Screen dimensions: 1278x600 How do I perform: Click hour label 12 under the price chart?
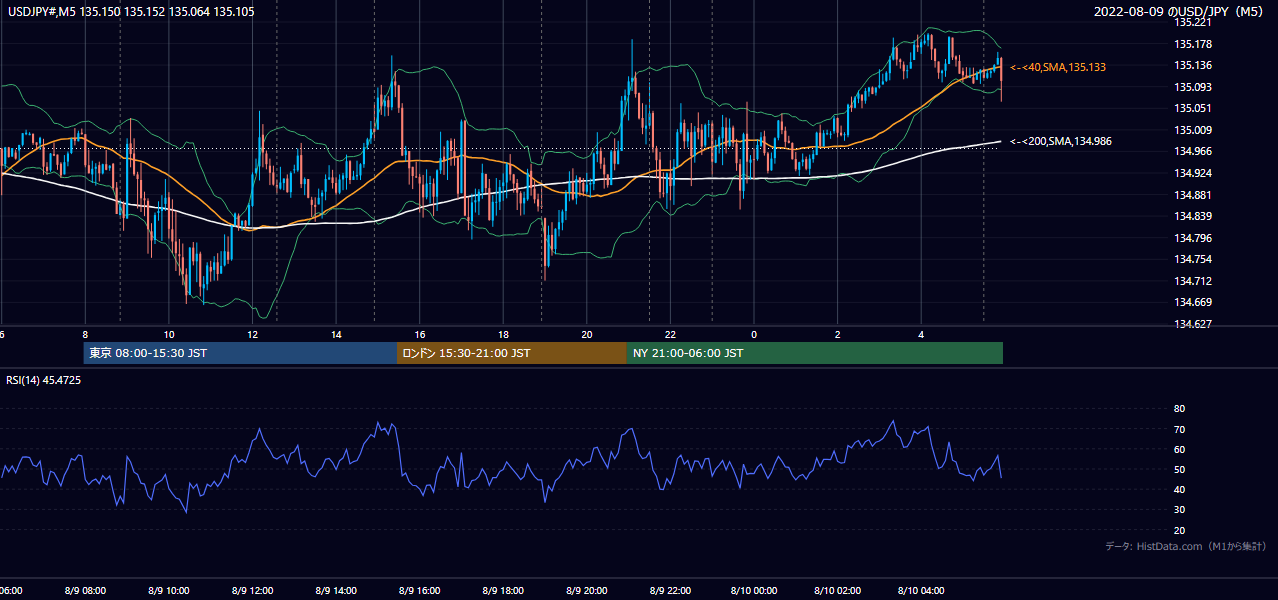(x=253, y=334)
